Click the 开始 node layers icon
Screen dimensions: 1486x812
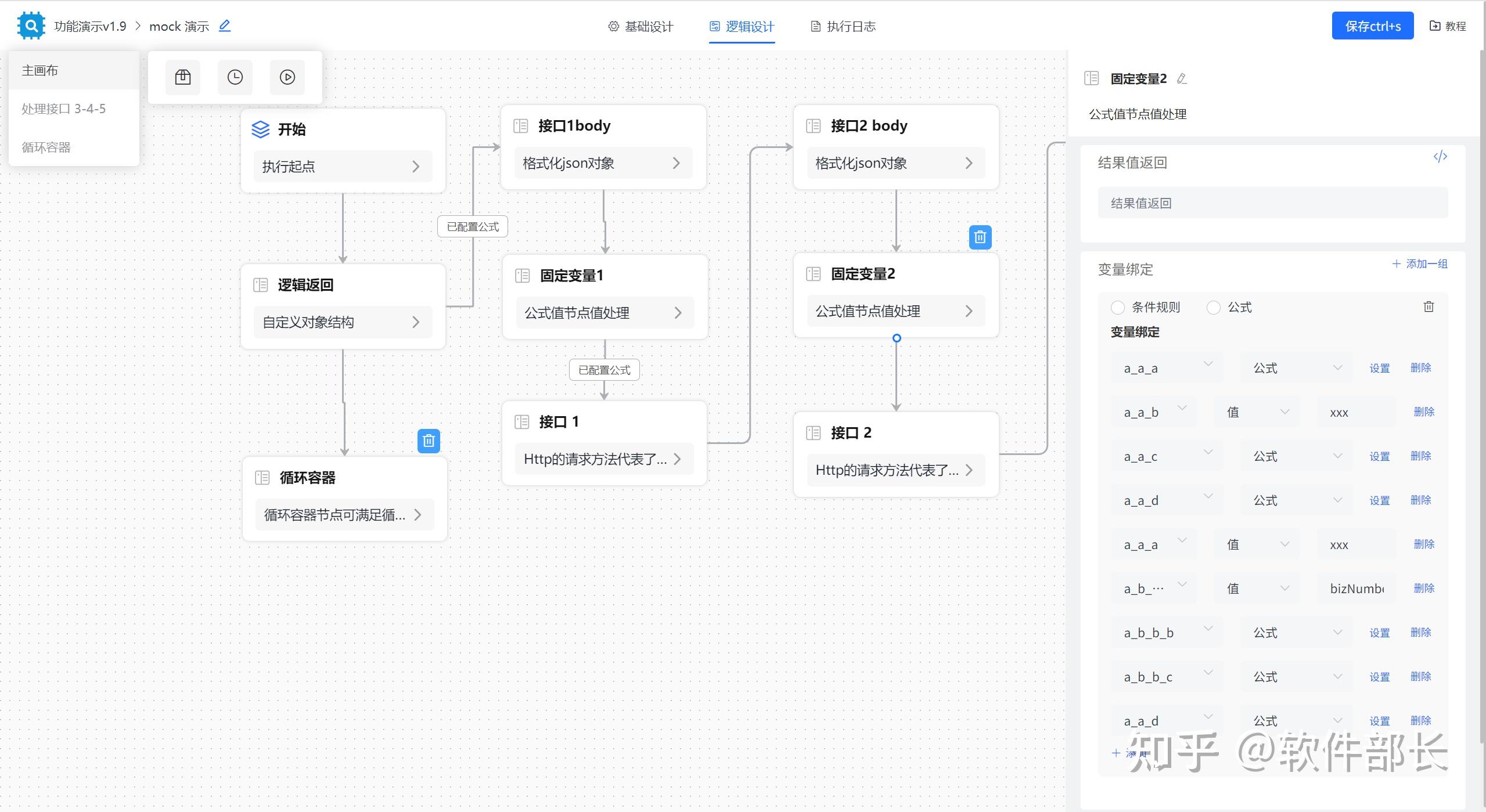261,129
